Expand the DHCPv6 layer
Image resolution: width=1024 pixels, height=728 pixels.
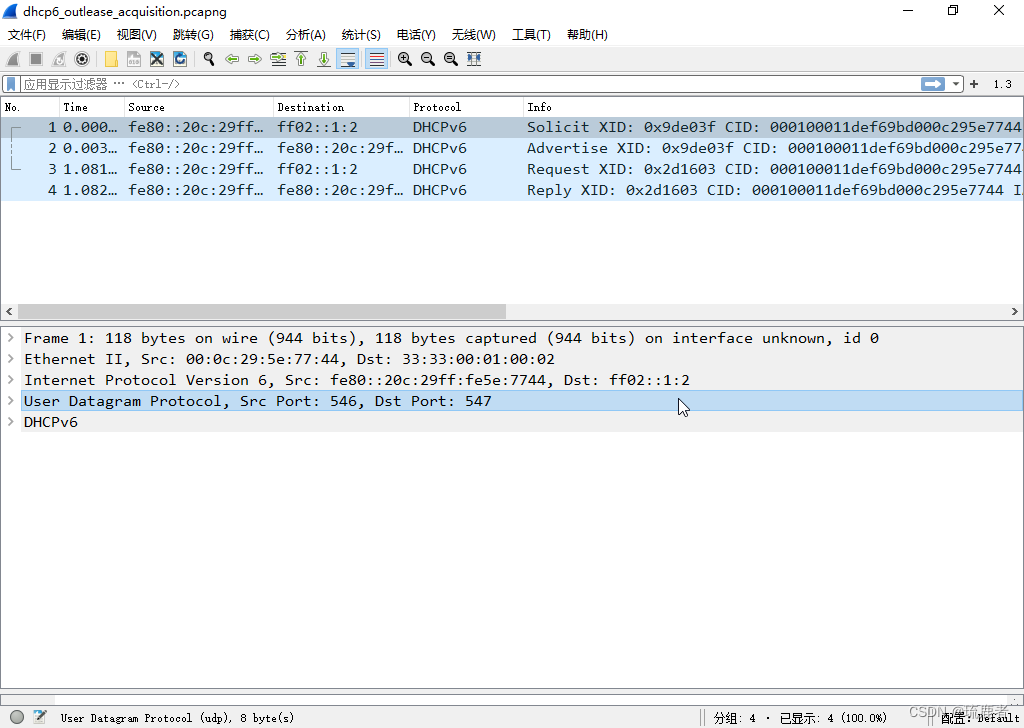[11, 421]
